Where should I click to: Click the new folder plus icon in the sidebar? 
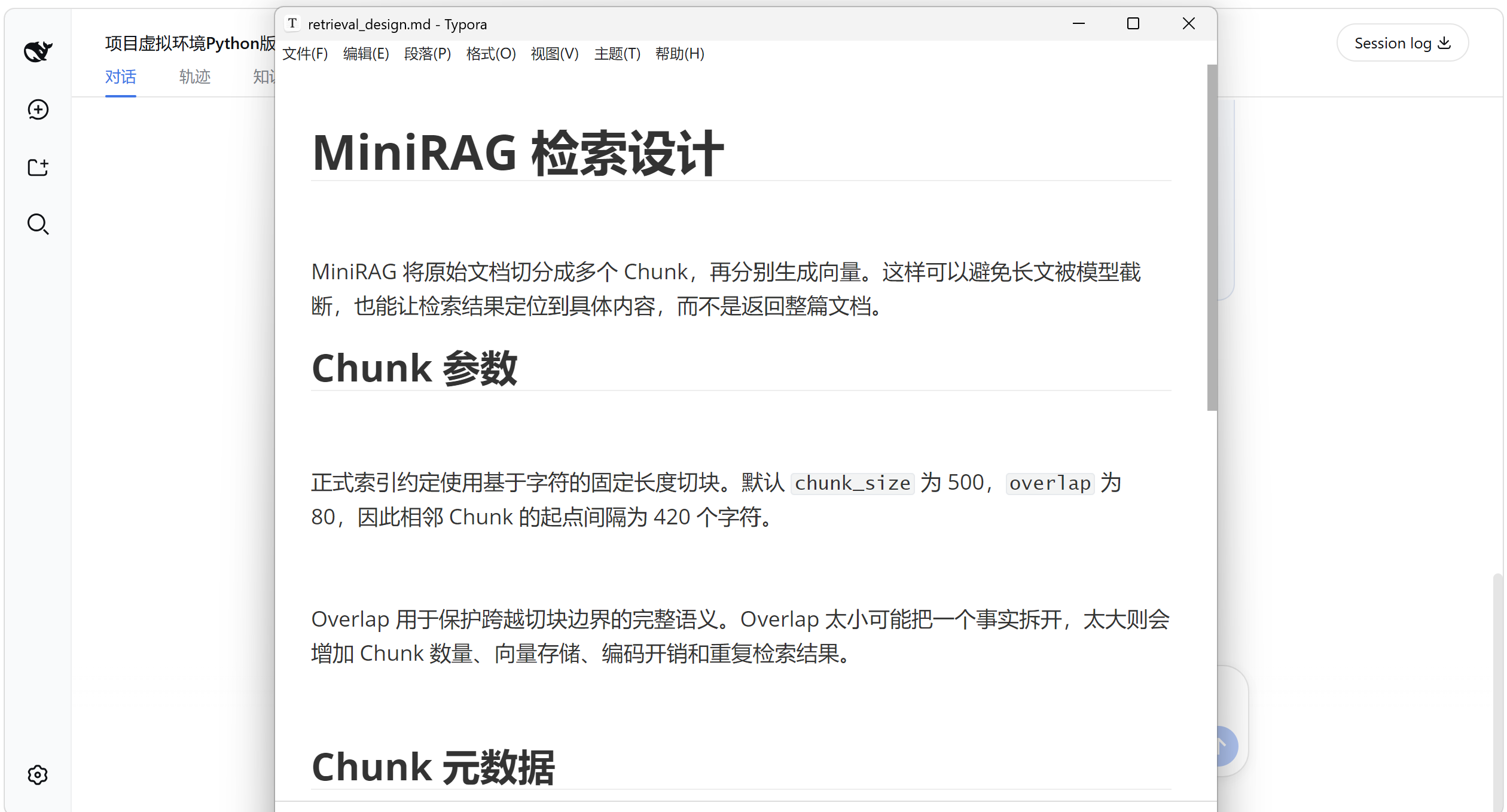pyautogui.click(x=38, y=167)
